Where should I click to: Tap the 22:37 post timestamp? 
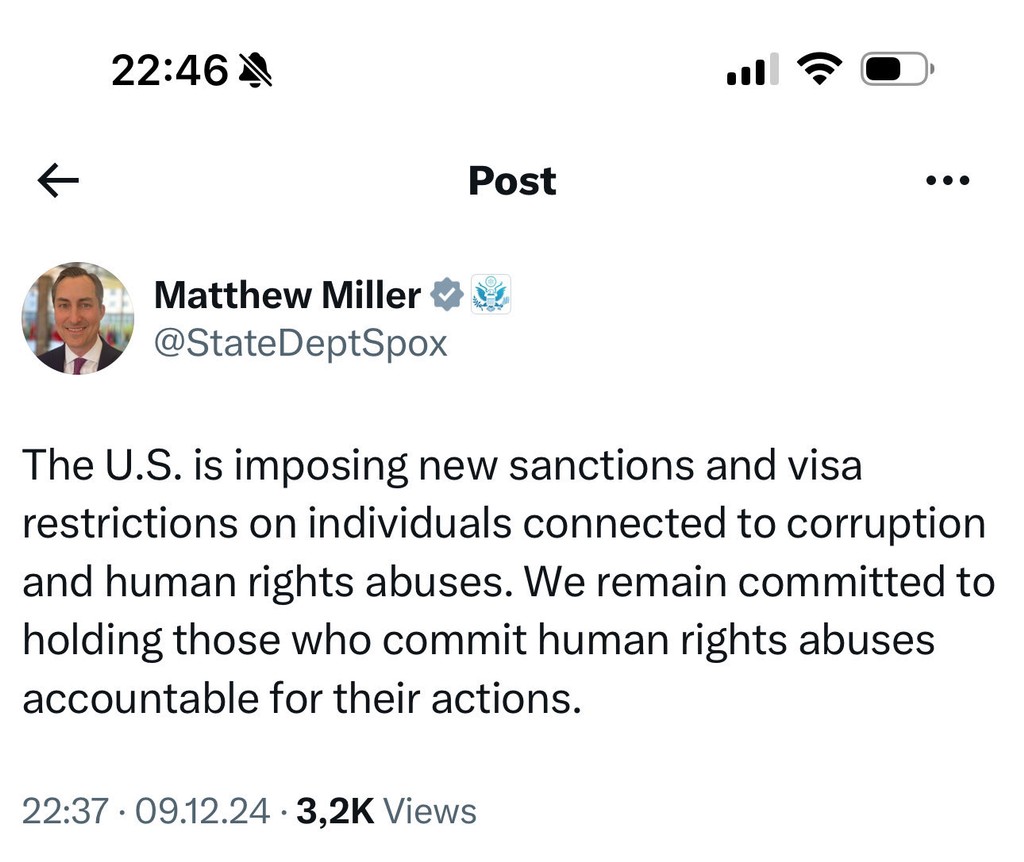64,811
